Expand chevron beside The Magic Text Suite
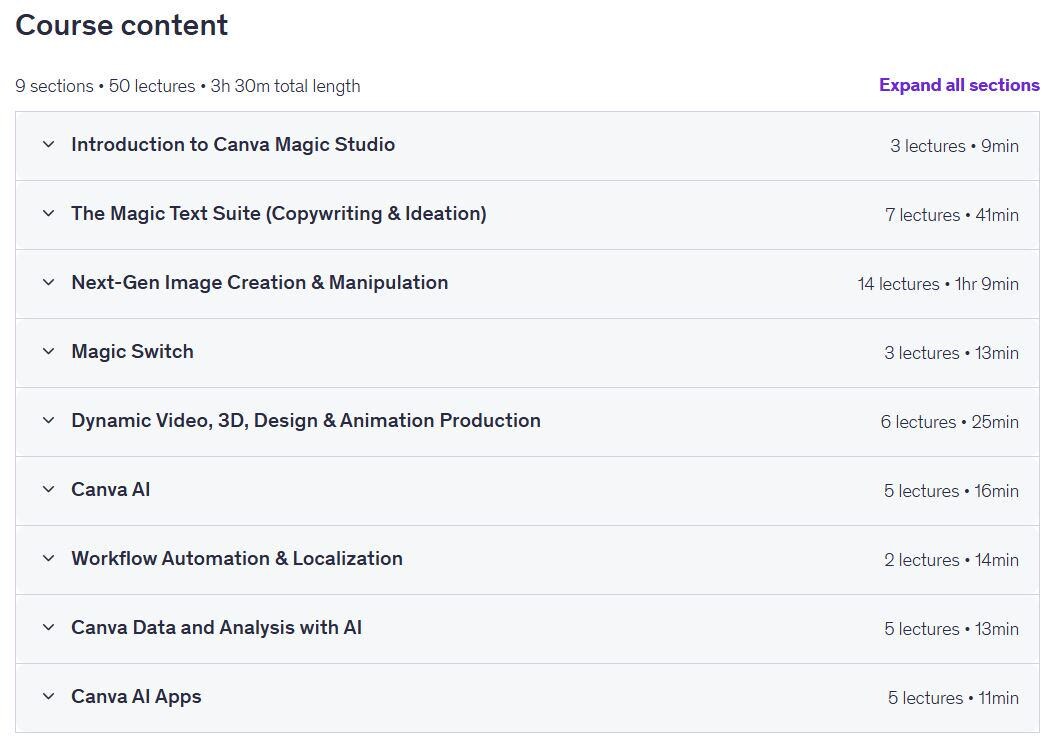The image size is (1050, 747). click(x=48, y=213)
